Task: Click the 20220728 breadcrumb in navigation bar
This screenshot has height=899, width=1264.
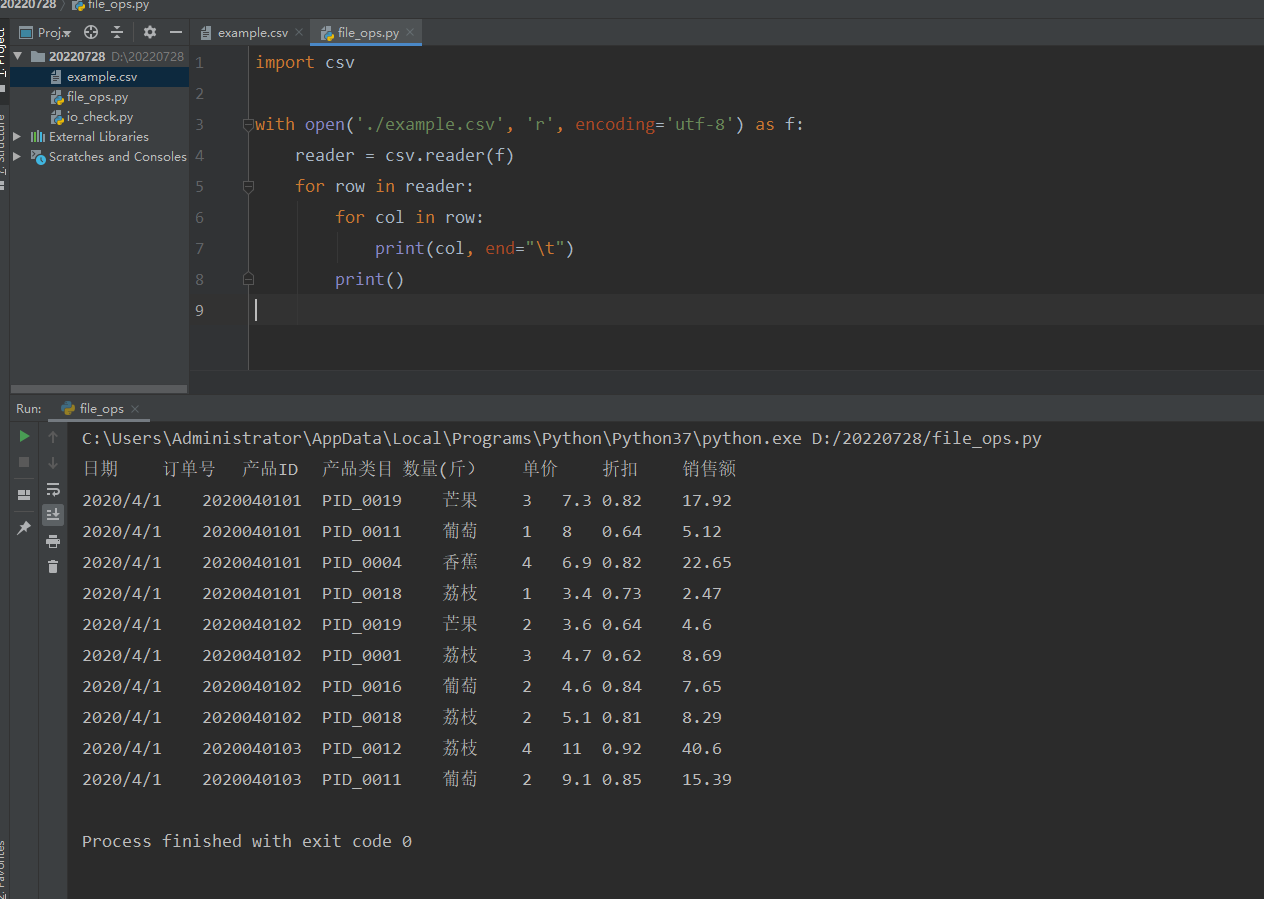Action: coord(29,5)
